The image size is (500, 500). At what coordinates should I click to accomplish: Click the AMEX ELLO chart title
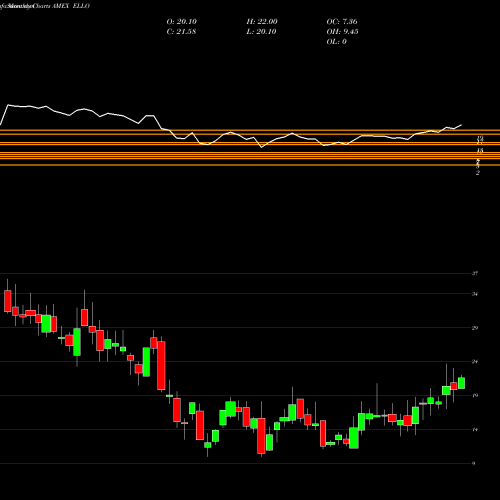(70, 6)
